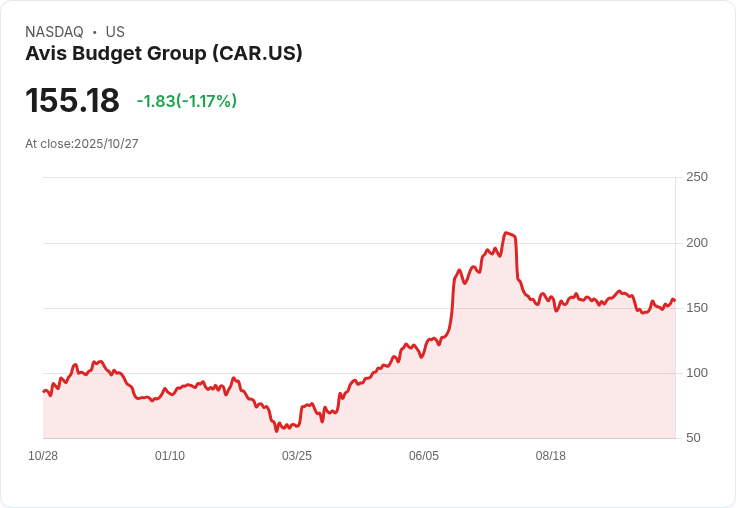Click the 250 y-axis label

point(696,177)
